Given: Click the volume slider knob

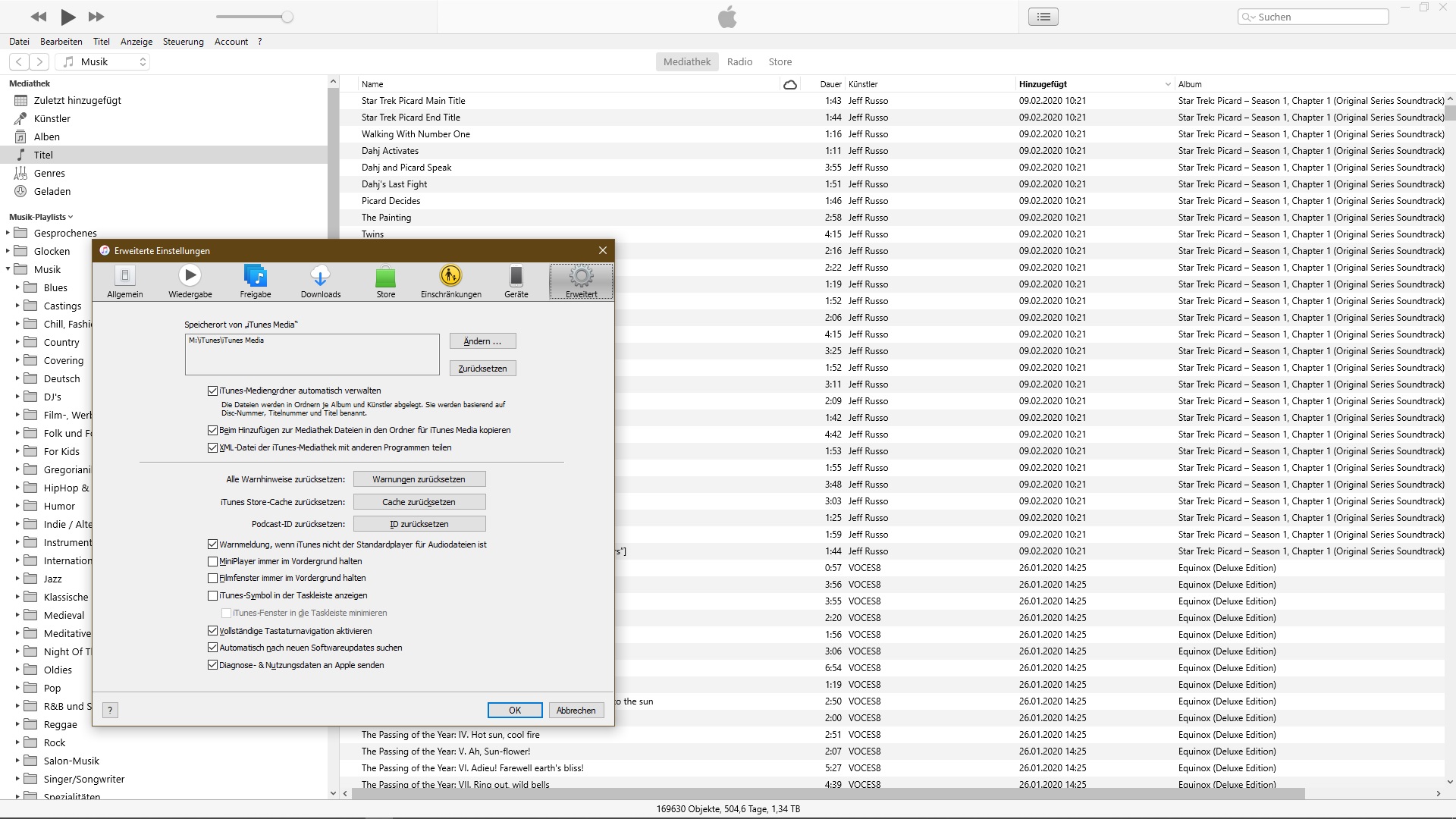Looking at the screenshot, I should pos(287,17).
